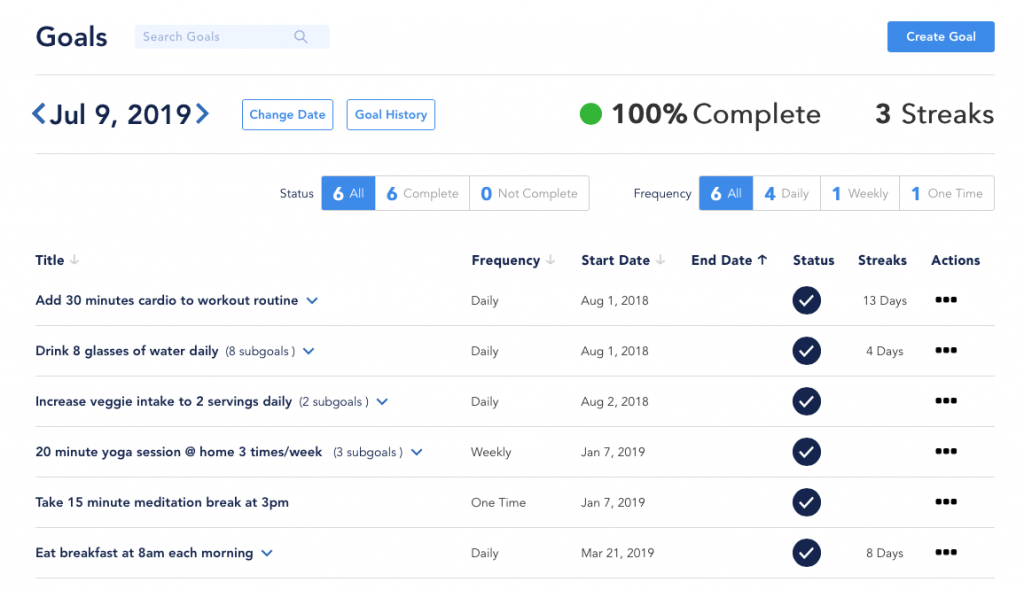Filter by Complete status

[x=423, y=193]
